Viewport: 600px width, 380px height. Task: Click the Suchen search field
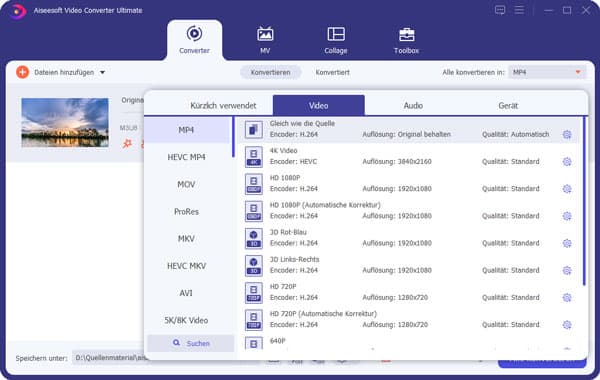(x=191, y=343)
